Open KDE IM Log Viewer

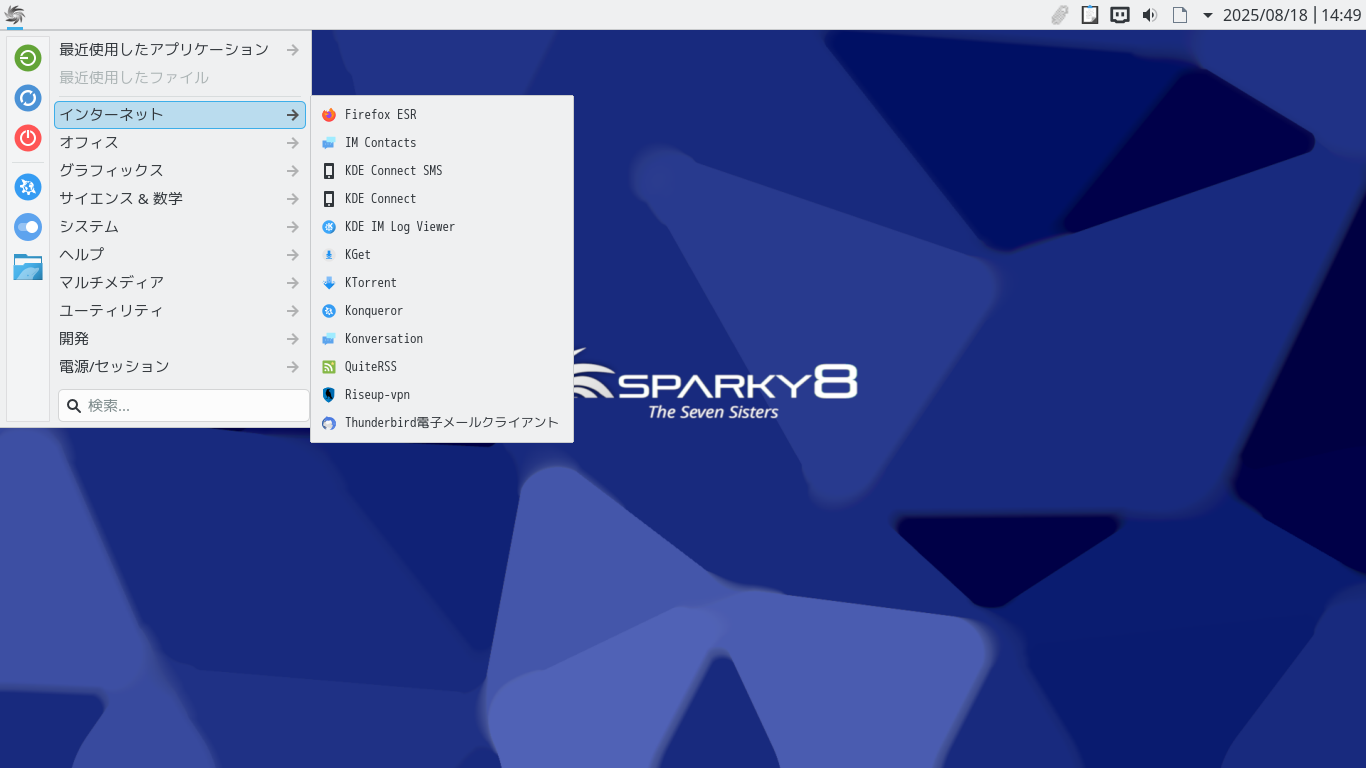click(442, 227)
